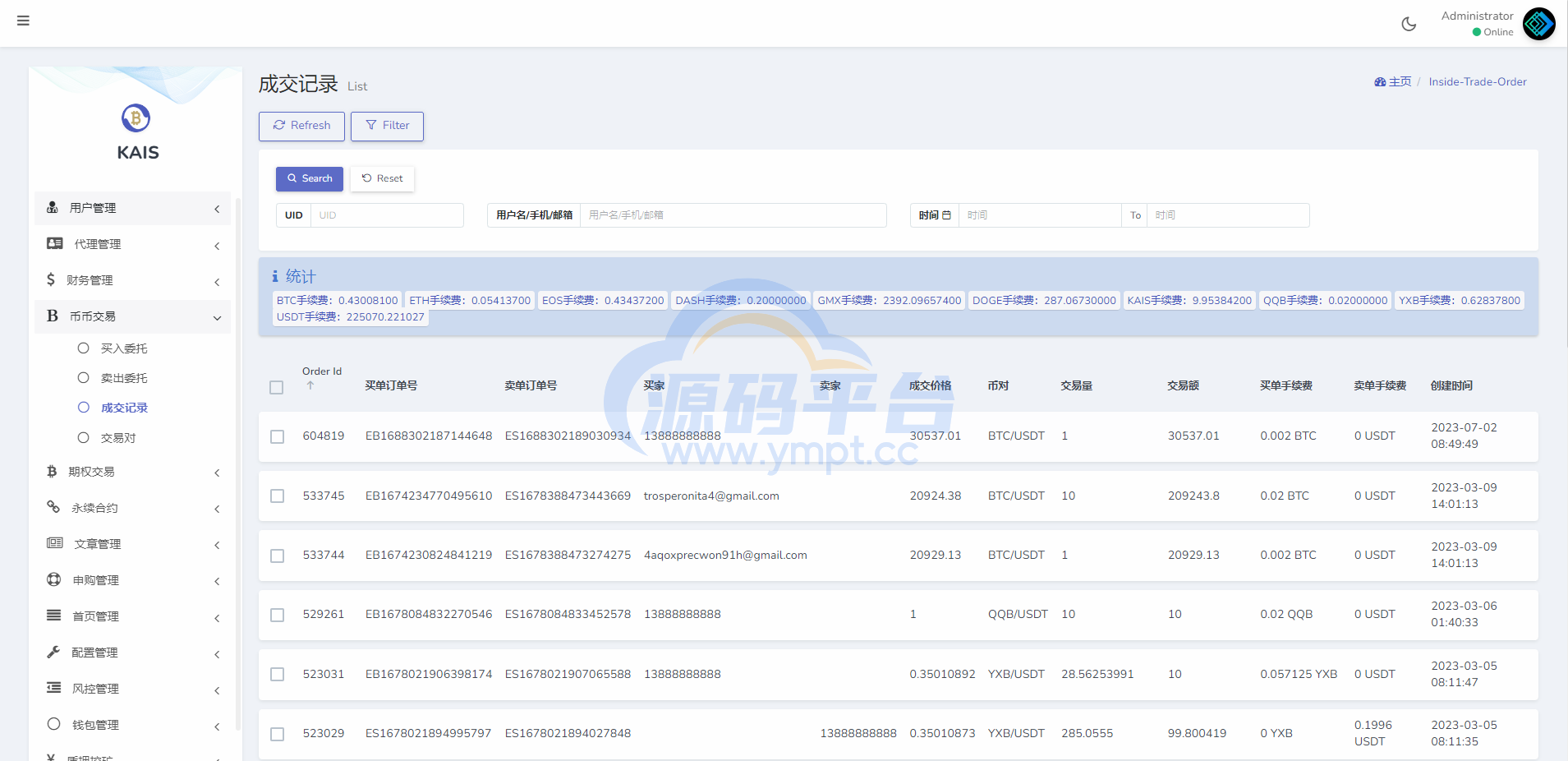This screenshot has height=761, width=1568.
Task: Toggle the hamburger sidebar menu icon
Action: coord(23,21)
